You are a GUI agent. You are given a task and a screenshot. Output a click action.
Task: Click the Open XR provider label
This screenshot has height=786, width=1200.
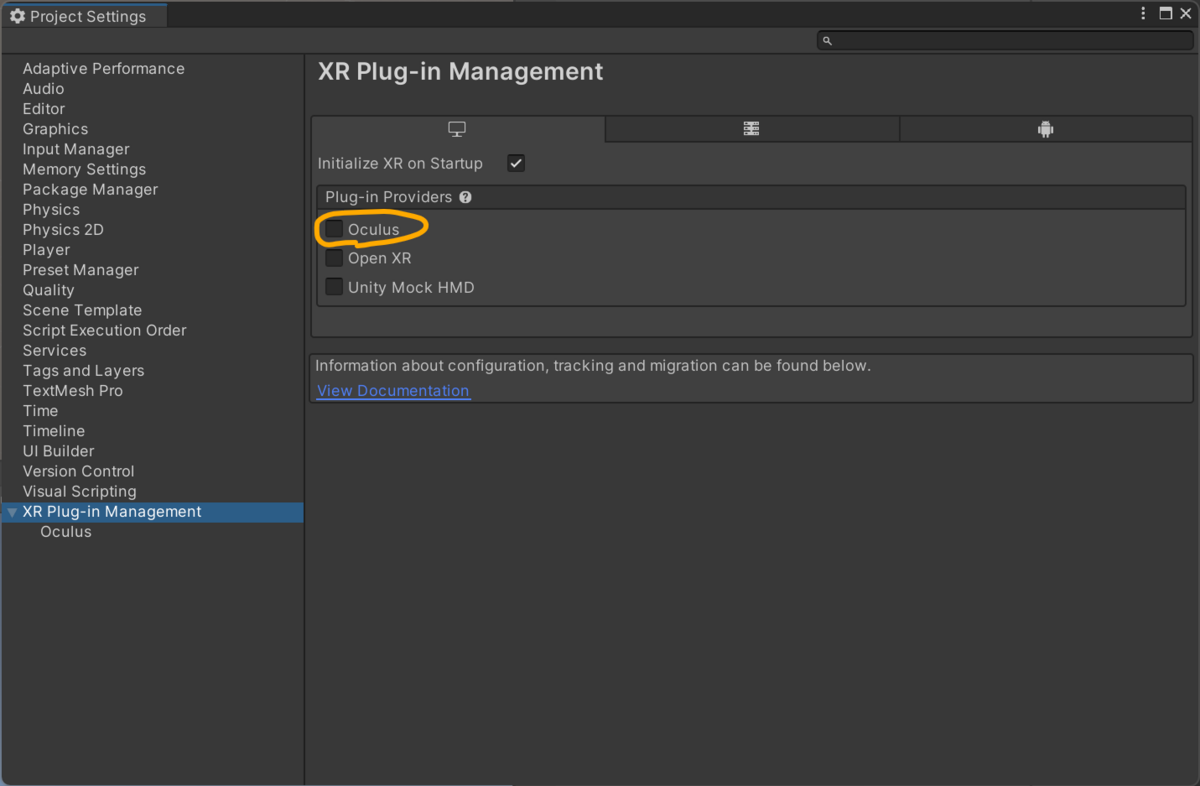coord(380,258)
